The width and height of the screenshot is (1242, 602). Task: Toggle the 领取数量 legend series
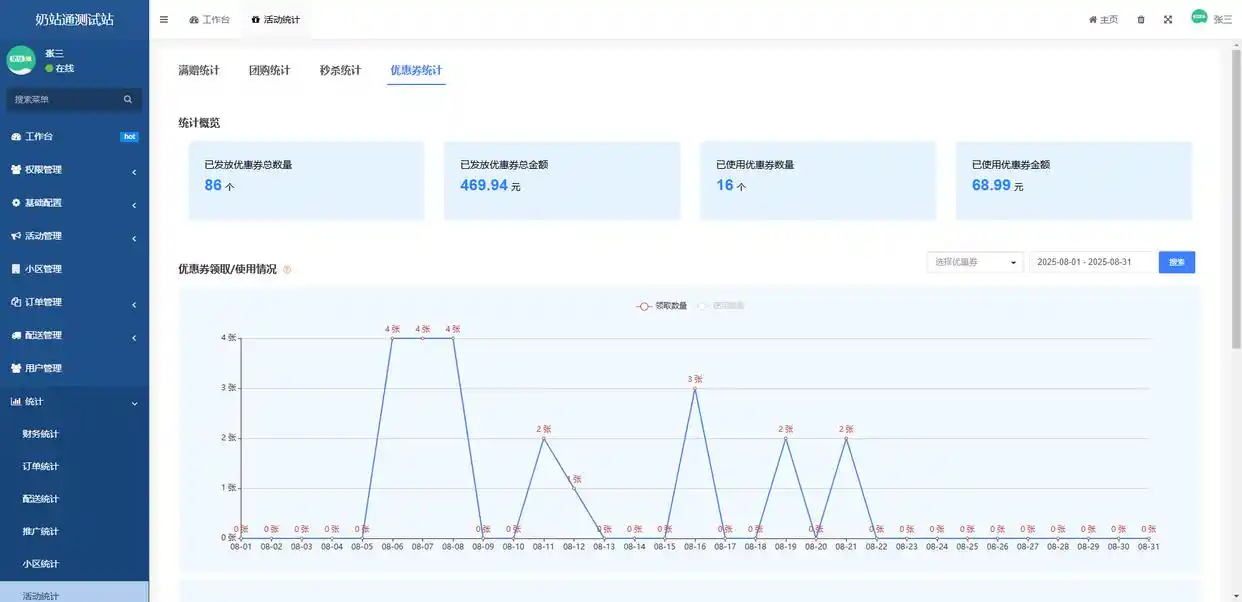[x=662, y=306]
